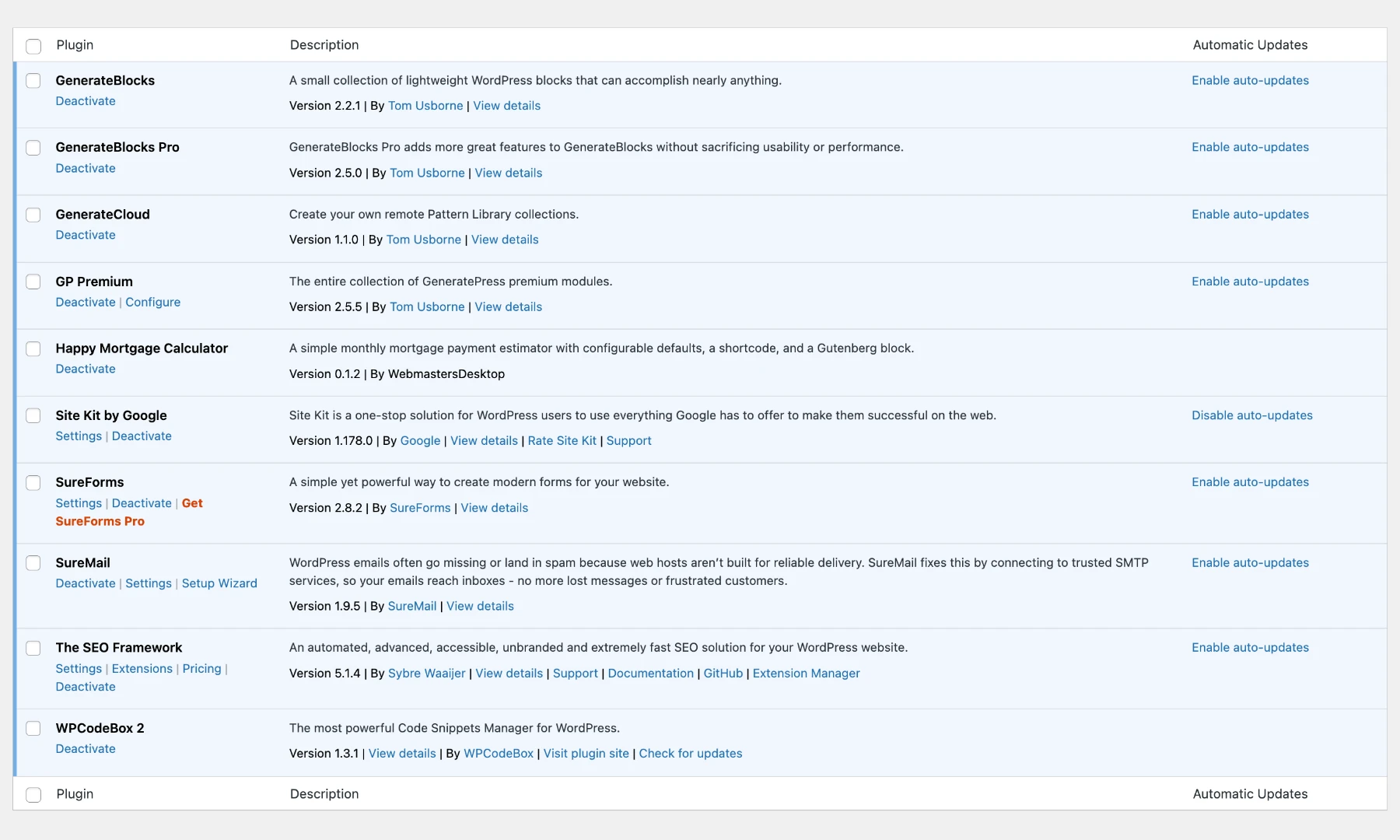The width and height of the screenshot is (1400, 840).
Task: Open WPCodeBox author link
Action: (x=499, y=754)
